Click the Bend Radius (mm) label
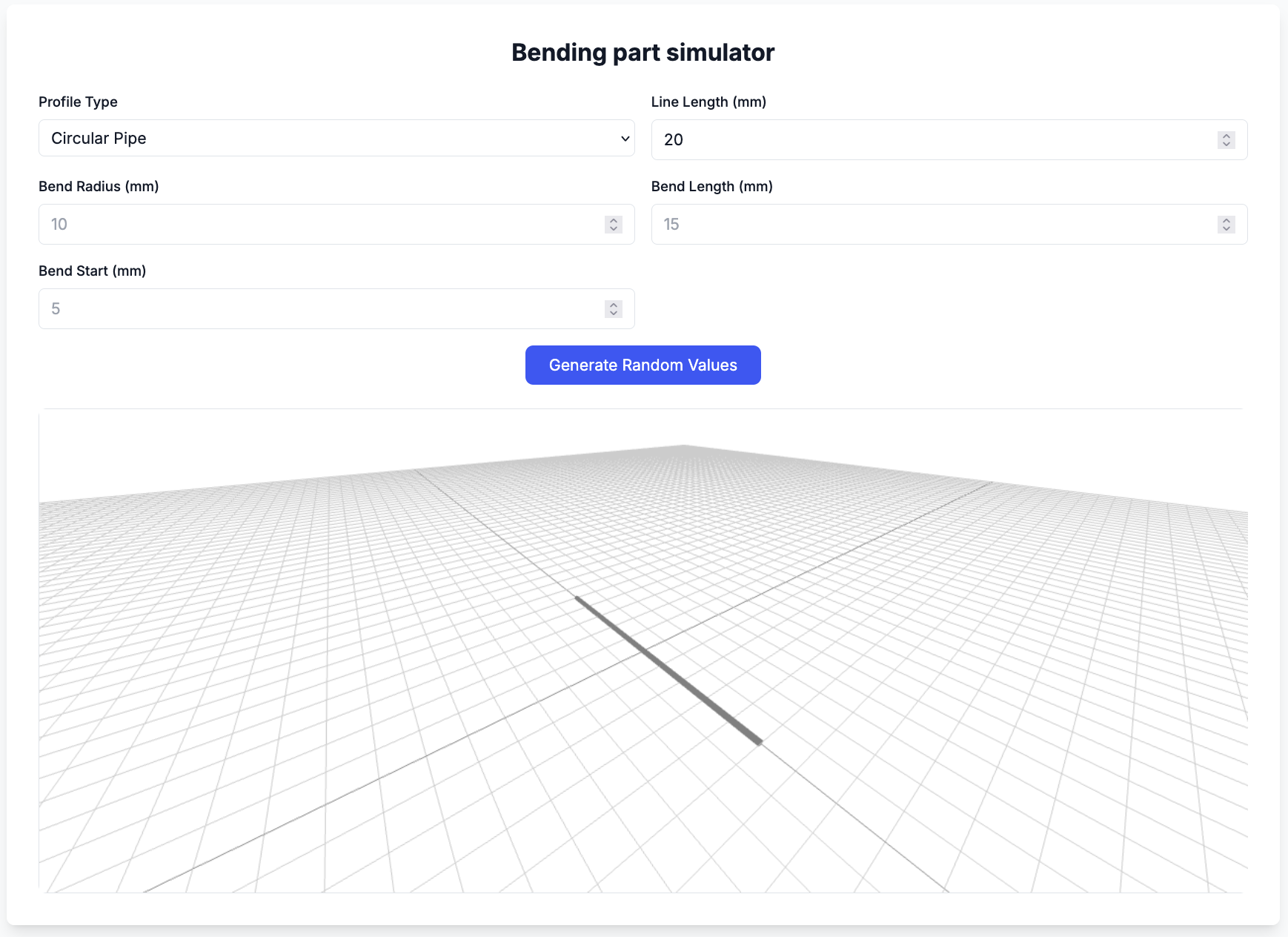The height and width of the screenshot is (937, 1288). 99,187
